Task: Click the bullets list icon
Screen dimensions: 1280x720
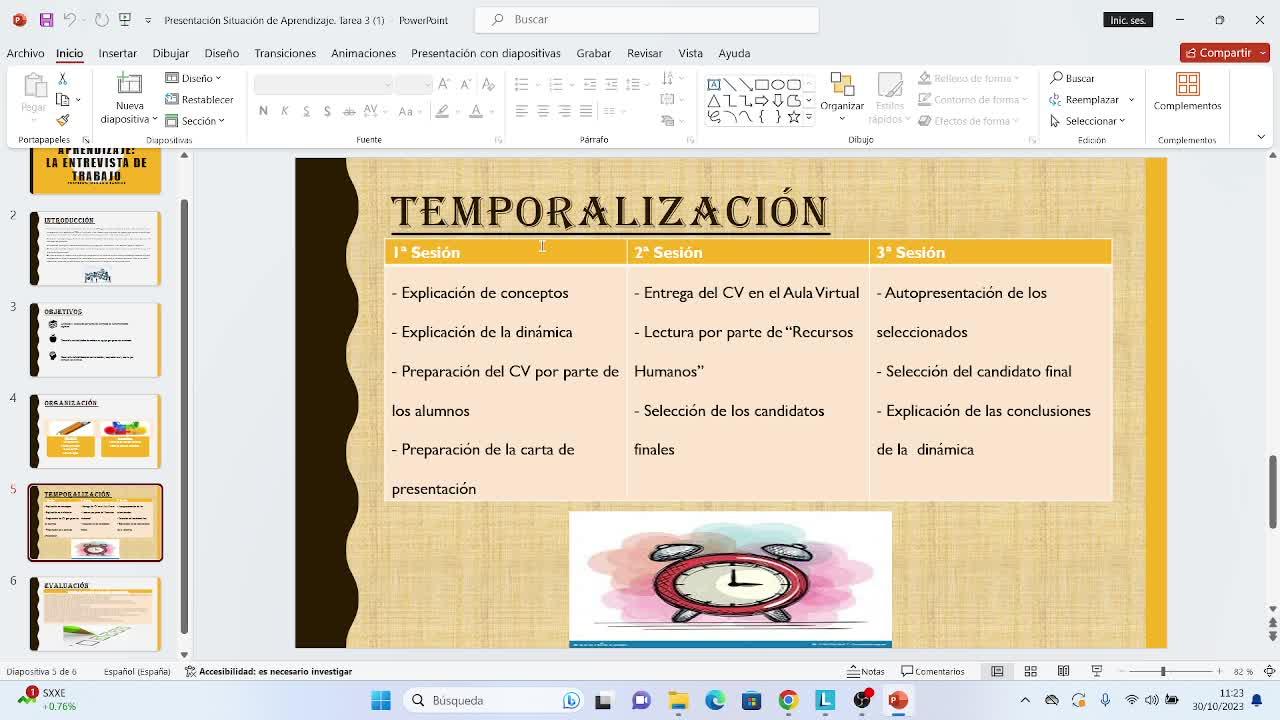Action: 524,84
